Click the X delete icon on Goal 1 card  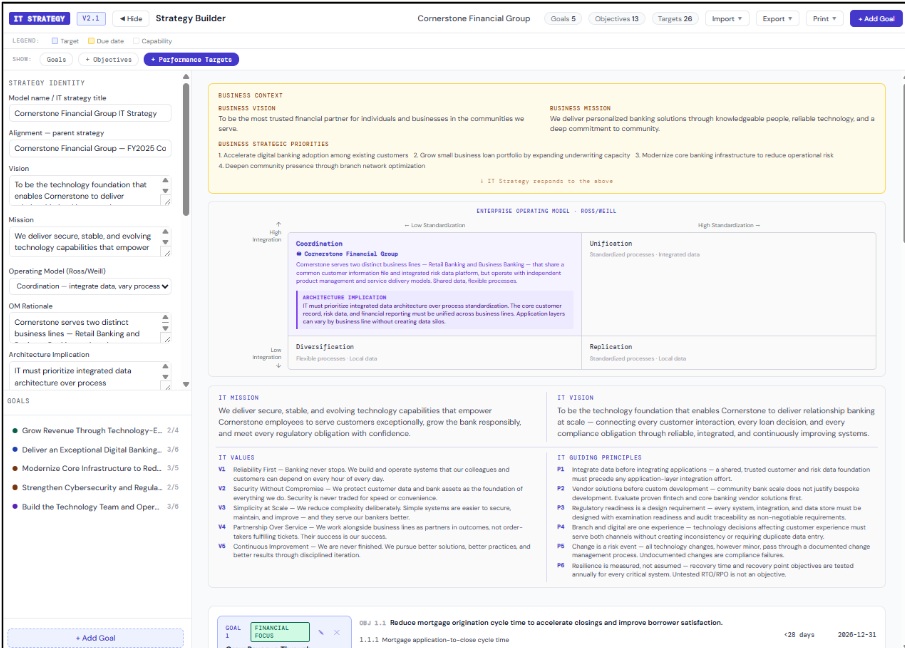pyautogui.click(x=336, y=632)
